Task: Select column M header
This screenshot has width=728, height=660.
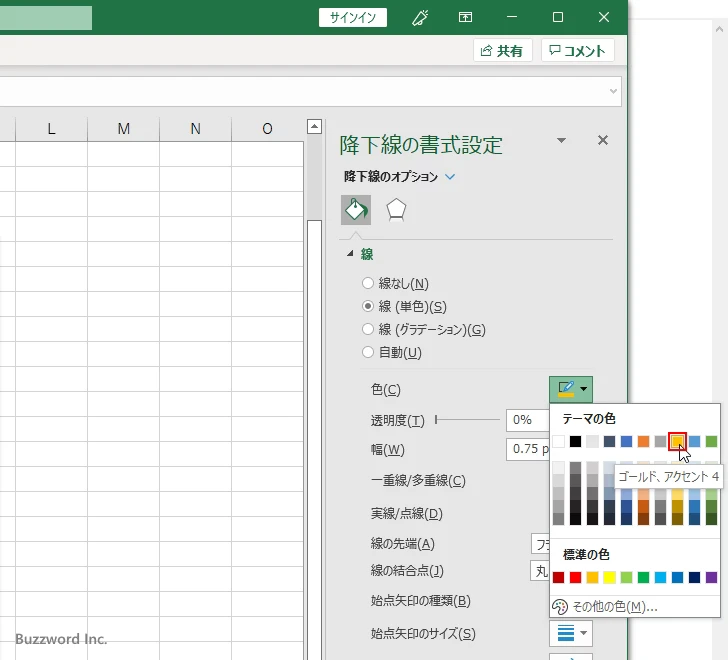Action: coord(124,129)
